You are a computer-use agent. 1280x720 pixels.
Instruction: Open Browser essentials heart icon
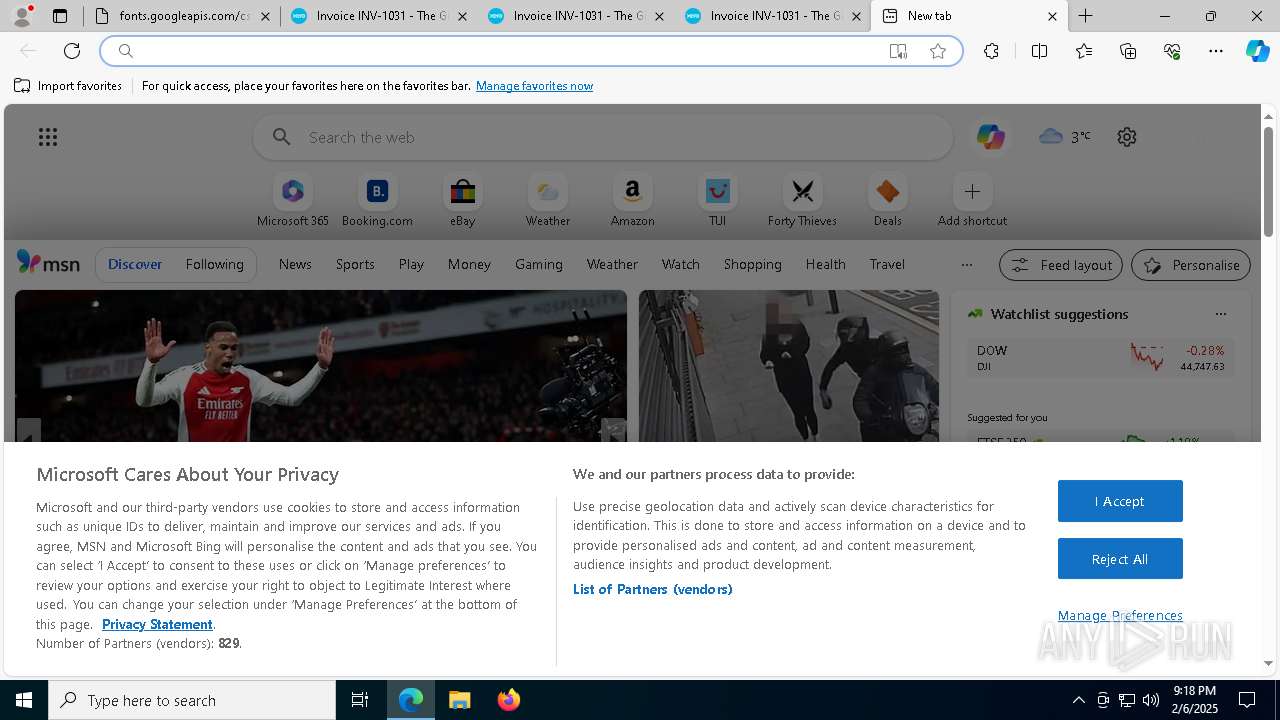(1172, 51)
